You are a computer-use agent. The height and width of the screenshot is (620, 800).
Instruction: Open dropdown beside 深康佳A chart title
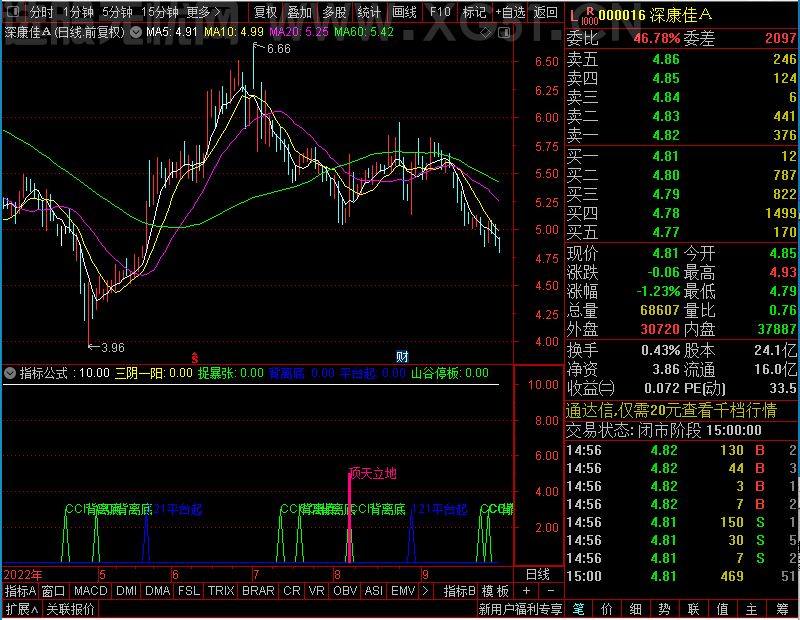click(x=136, y=32)
